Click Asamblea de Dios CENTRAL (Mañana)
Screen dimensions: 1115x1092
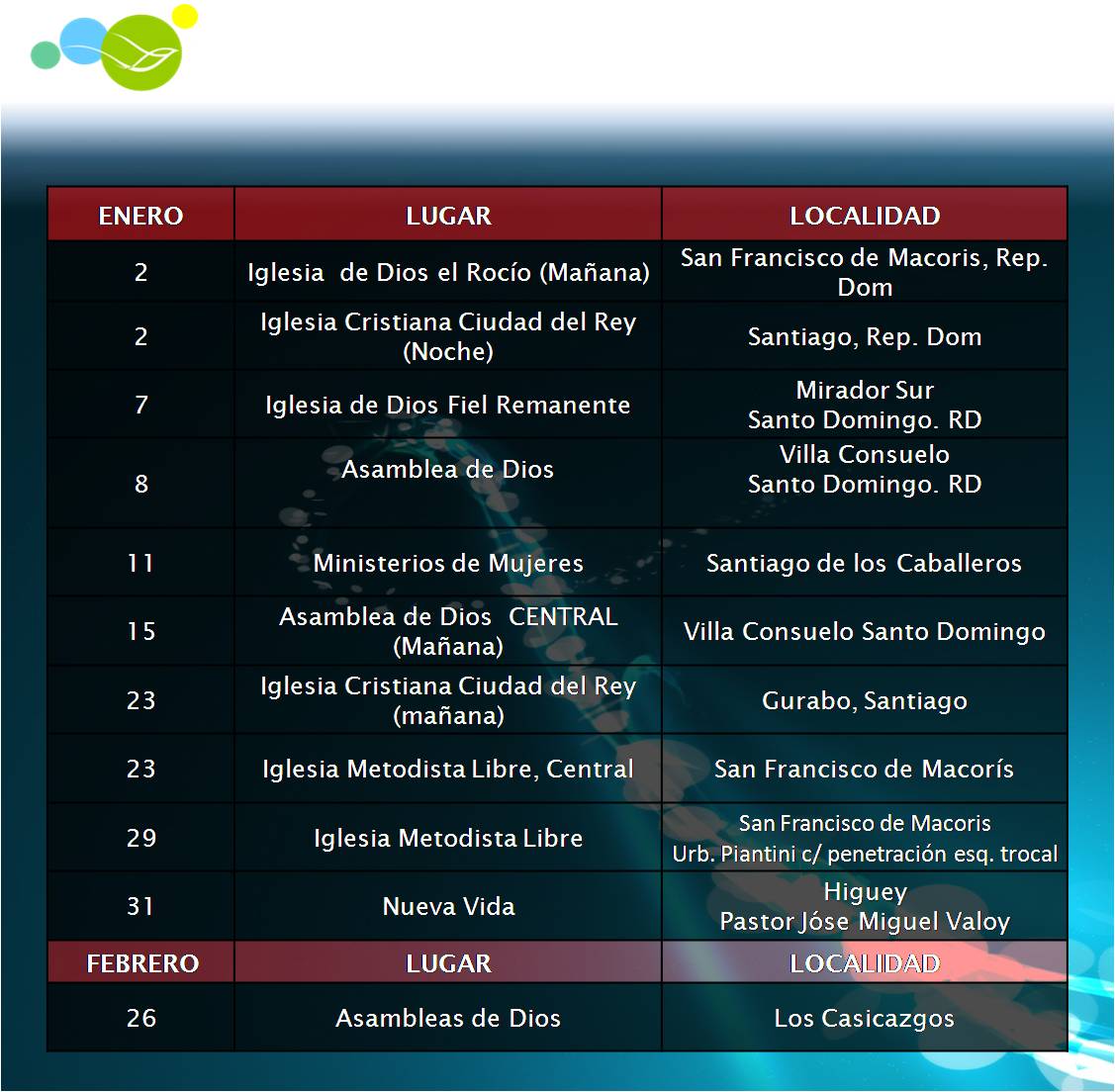pos(448,631)
